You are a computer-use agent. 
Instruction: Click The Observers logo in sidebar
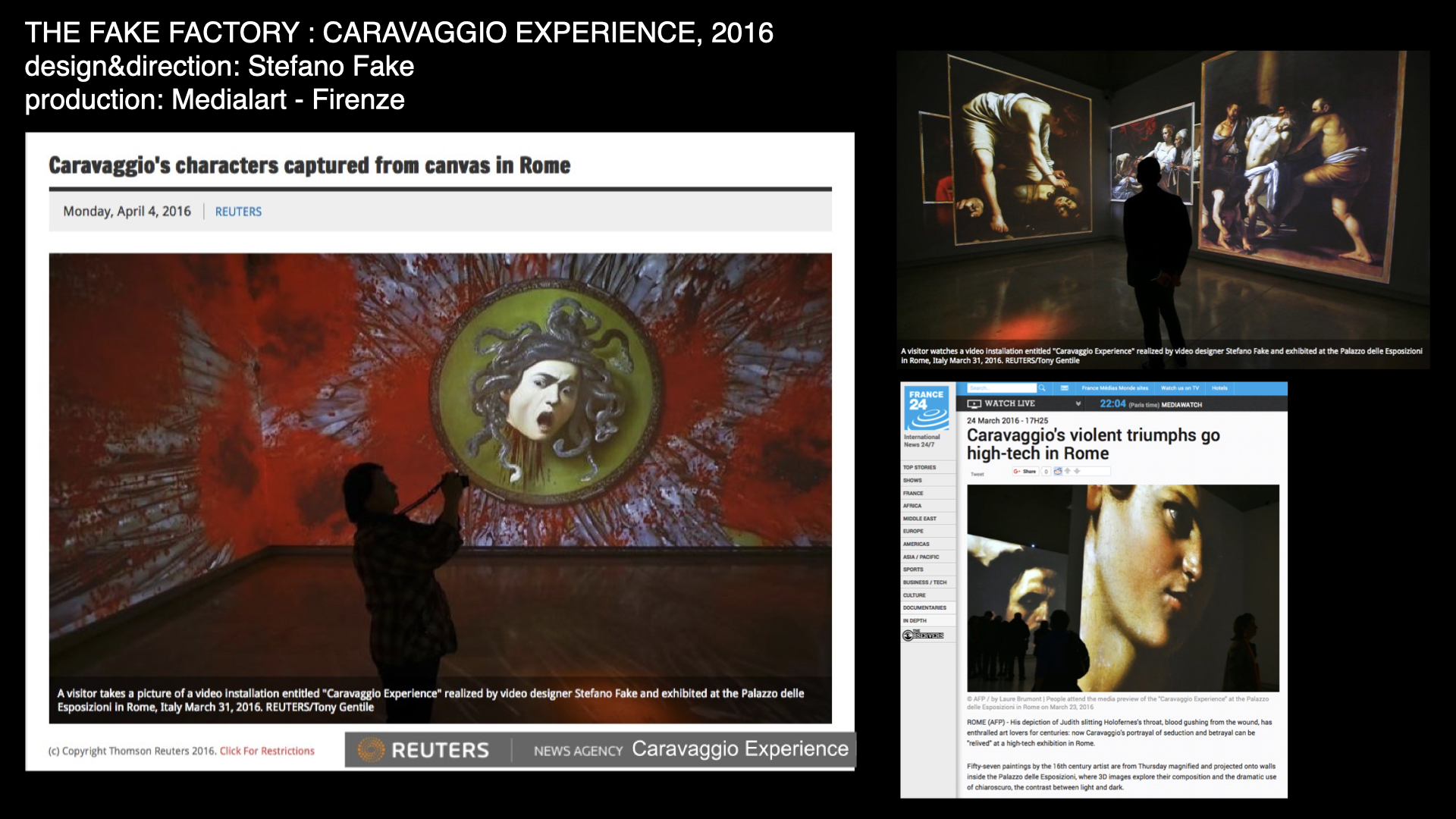[x=923, y=635]
